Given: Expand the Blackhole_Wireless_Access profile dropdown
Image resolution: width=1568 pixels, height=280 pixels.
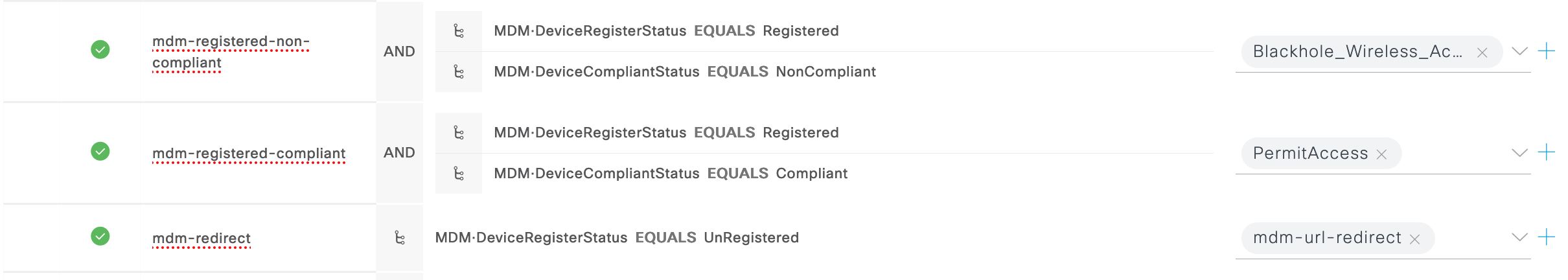Looking at the screenshot, I should (1519, 51).
